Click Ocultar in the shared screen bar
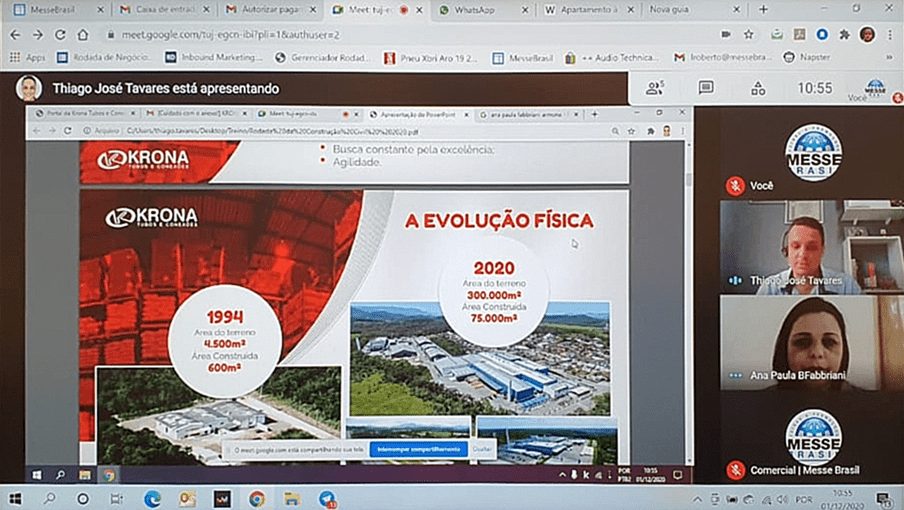This screenshot has height=510, width=904. 483,449
